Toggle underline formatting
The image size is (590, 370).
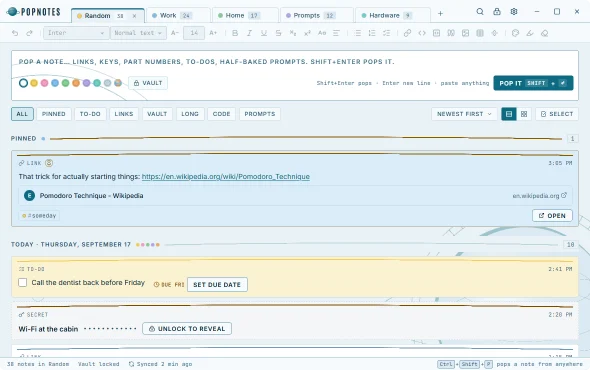point(264,33)
